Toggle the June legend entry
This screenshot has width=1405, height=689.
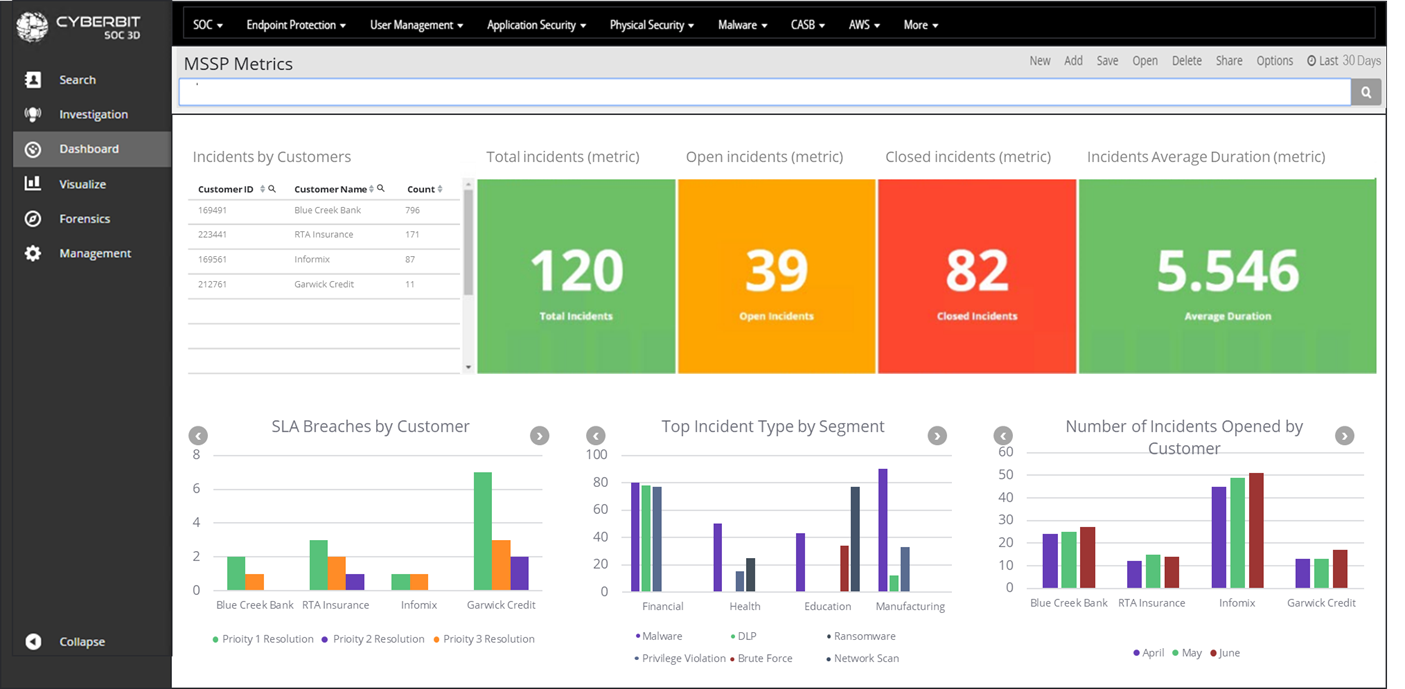(1225, 653)
